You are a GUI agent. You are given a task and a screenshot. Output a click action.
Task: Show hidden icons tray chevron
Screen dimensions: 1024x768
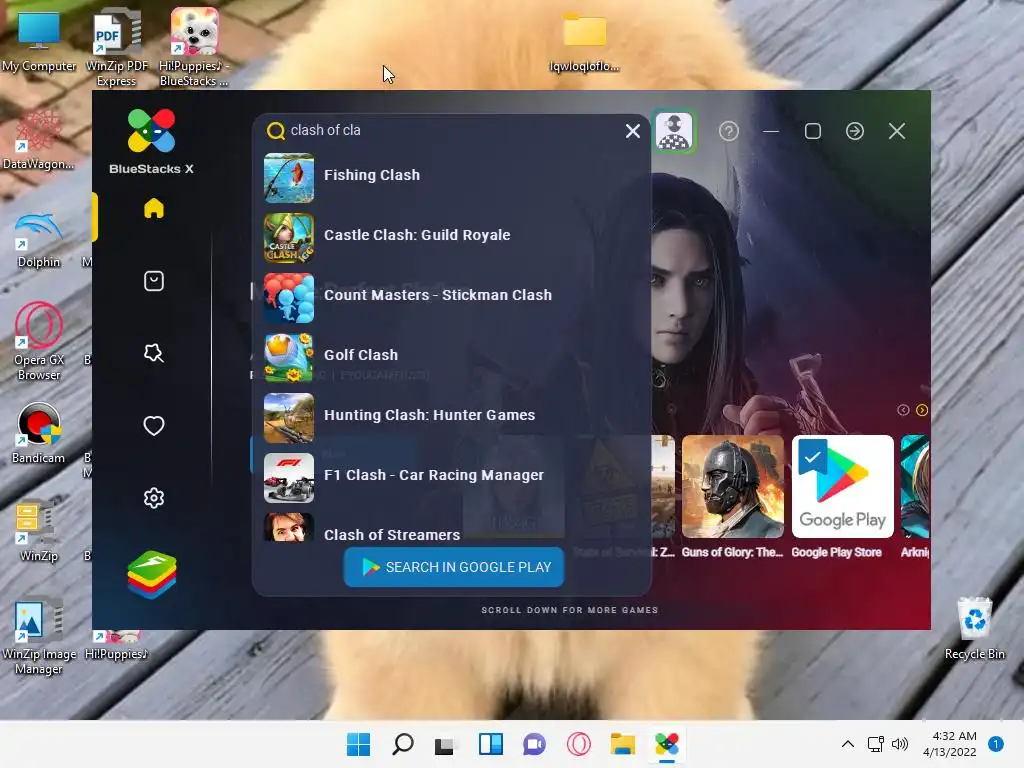[848, 744]
